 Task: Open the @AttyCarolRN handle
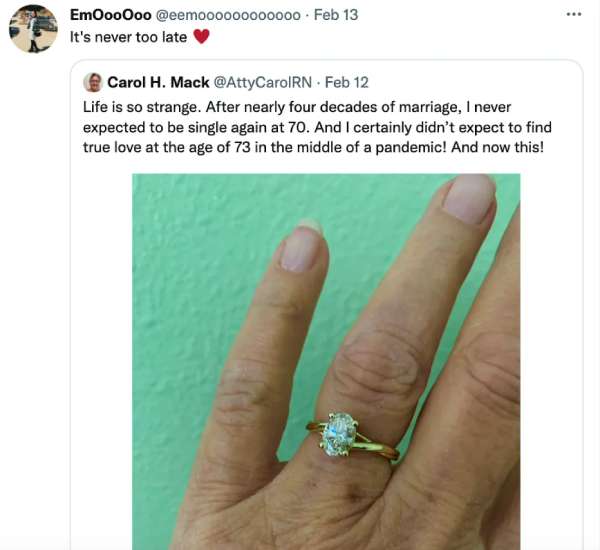(262, 82)
